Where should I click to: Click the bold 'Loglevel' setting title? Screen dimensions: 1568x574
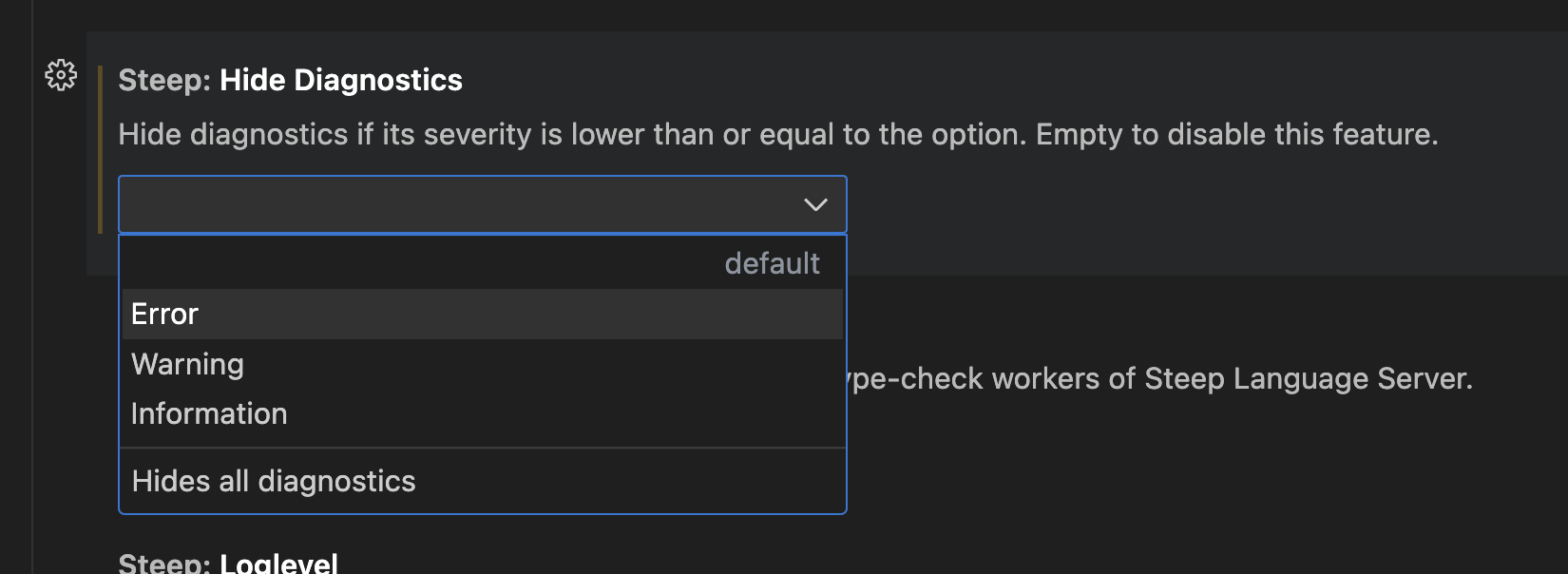278,563
